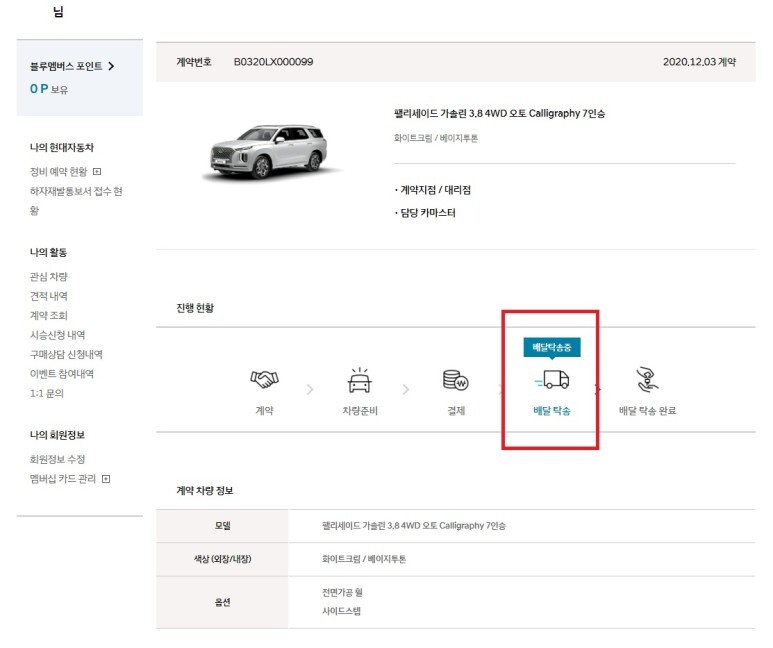Viewport: 773px width, 648px height.
Task: Click the 2020.12.03 계약 date text
Action: pos(699,62)
